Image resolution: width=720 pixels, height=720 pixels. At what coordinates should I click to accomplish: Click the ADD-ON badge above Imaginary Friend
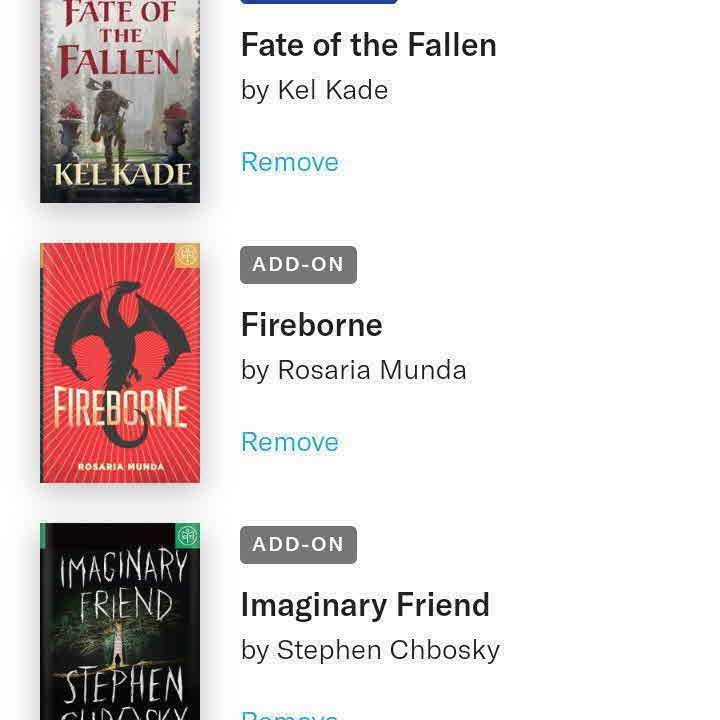(x=298, y=545)
